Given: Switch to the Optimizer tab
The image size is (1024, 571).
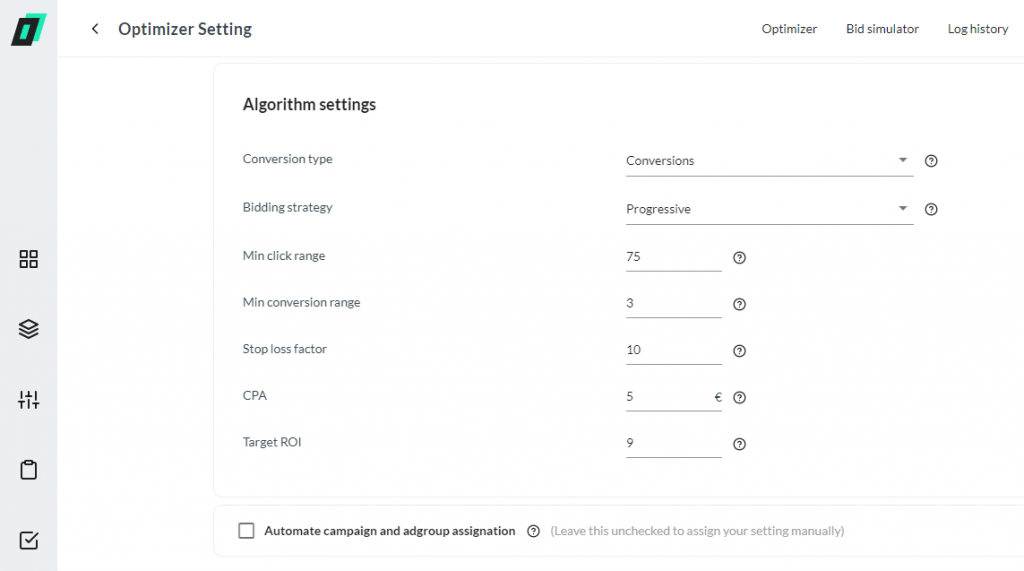Looking at the screenshot, I should (x=789, y=29).
